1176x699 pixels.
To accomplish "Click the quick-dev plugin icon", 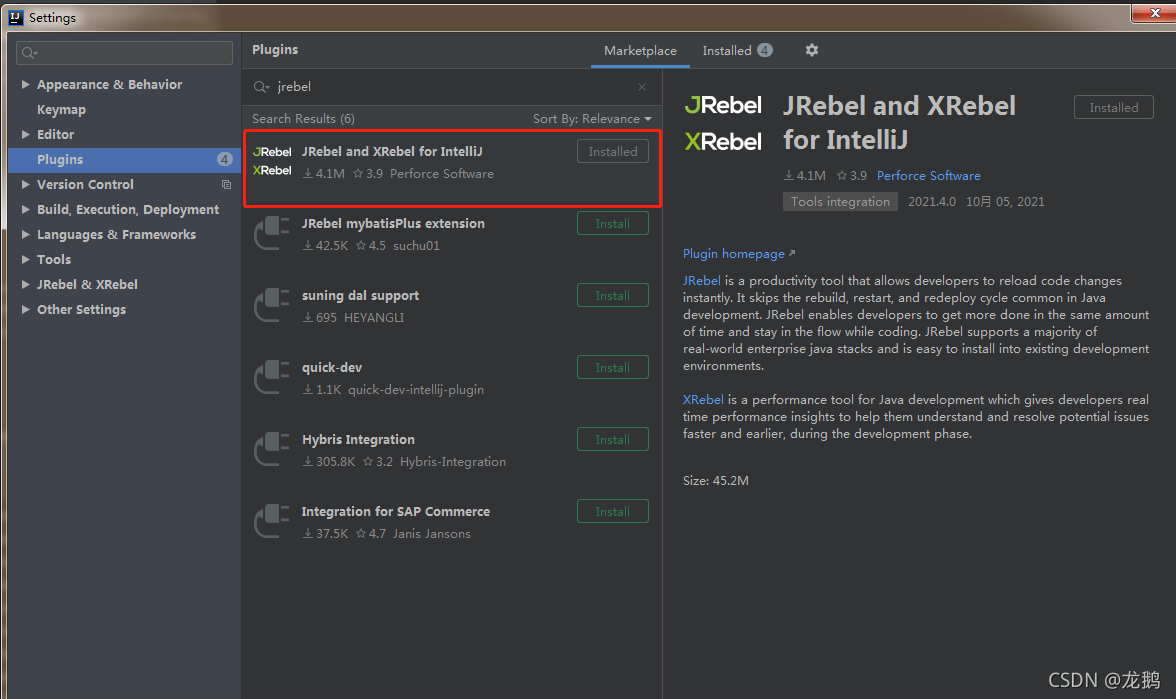I will [272, 377].
